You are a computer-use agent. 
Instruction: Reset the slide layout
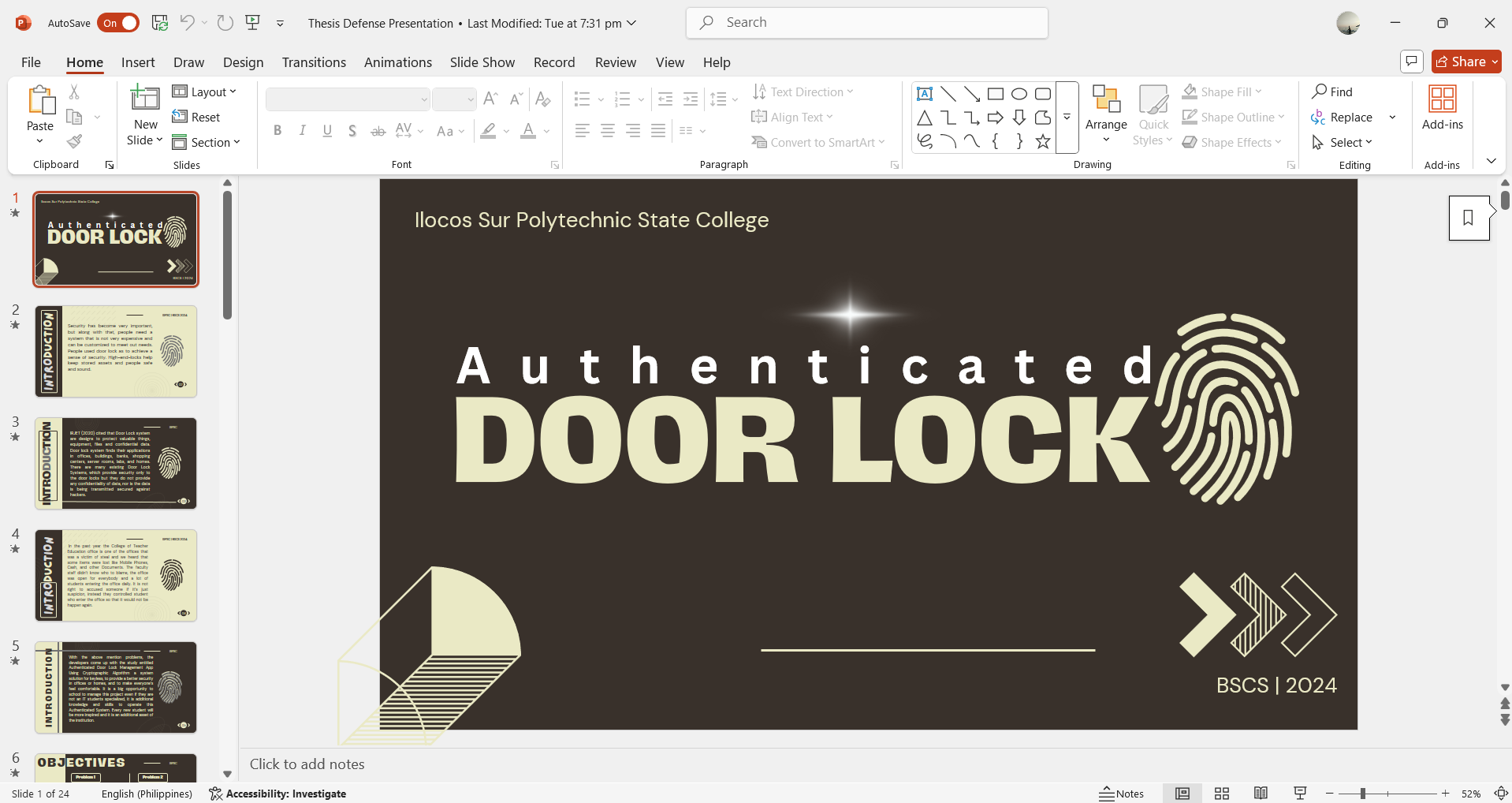tap(196, 118)
